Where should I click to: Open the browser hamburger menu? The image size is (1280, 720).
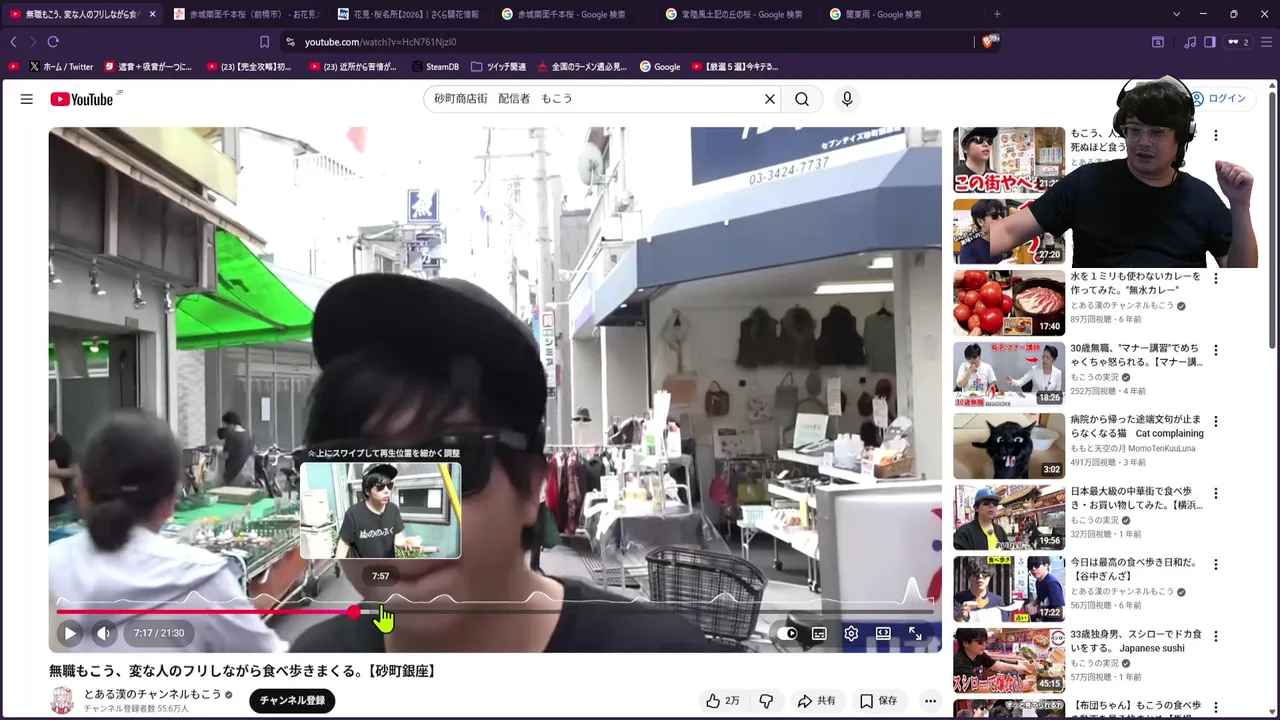[1265, 42]
